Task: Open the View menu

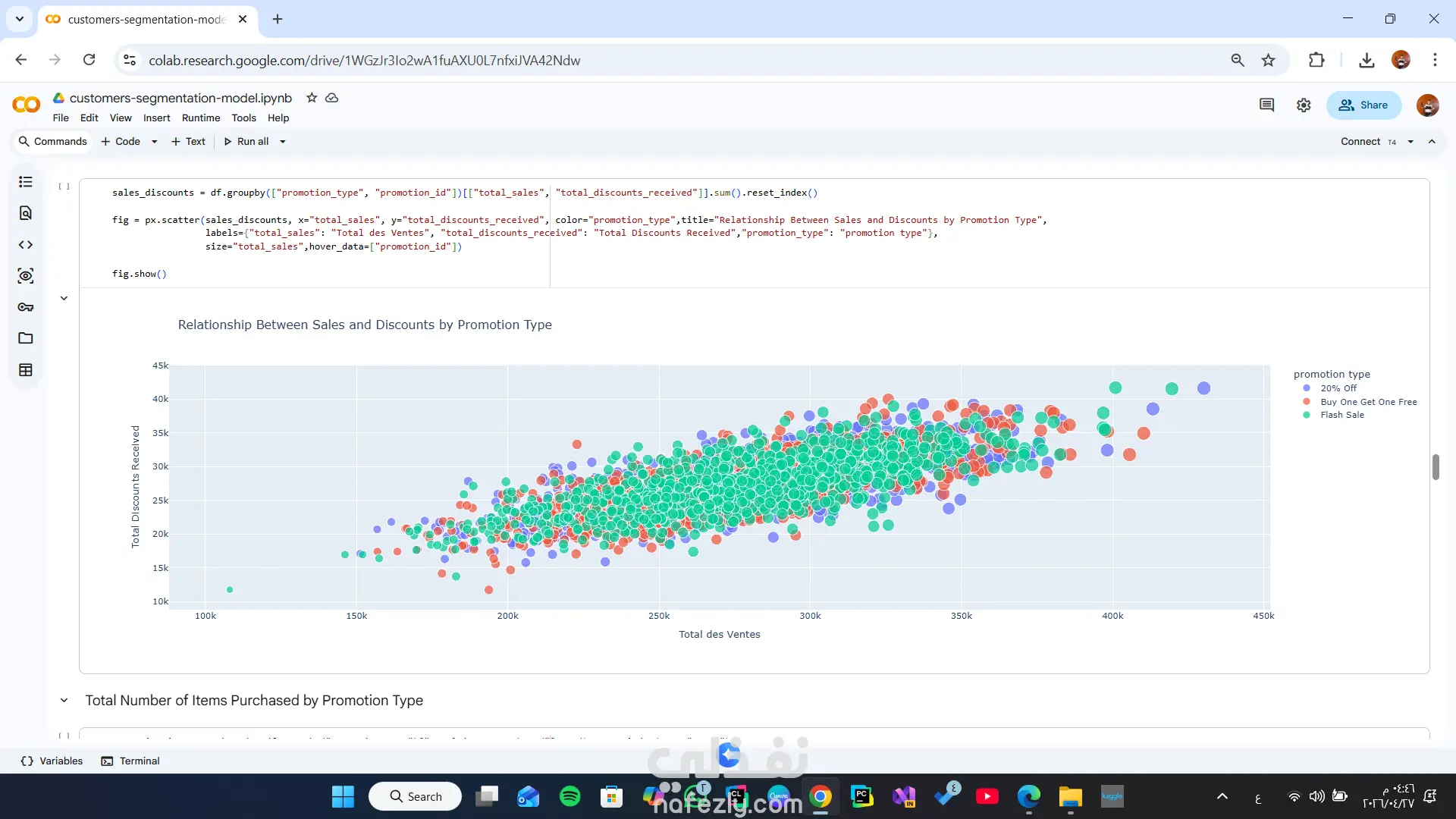Action: 121,118
